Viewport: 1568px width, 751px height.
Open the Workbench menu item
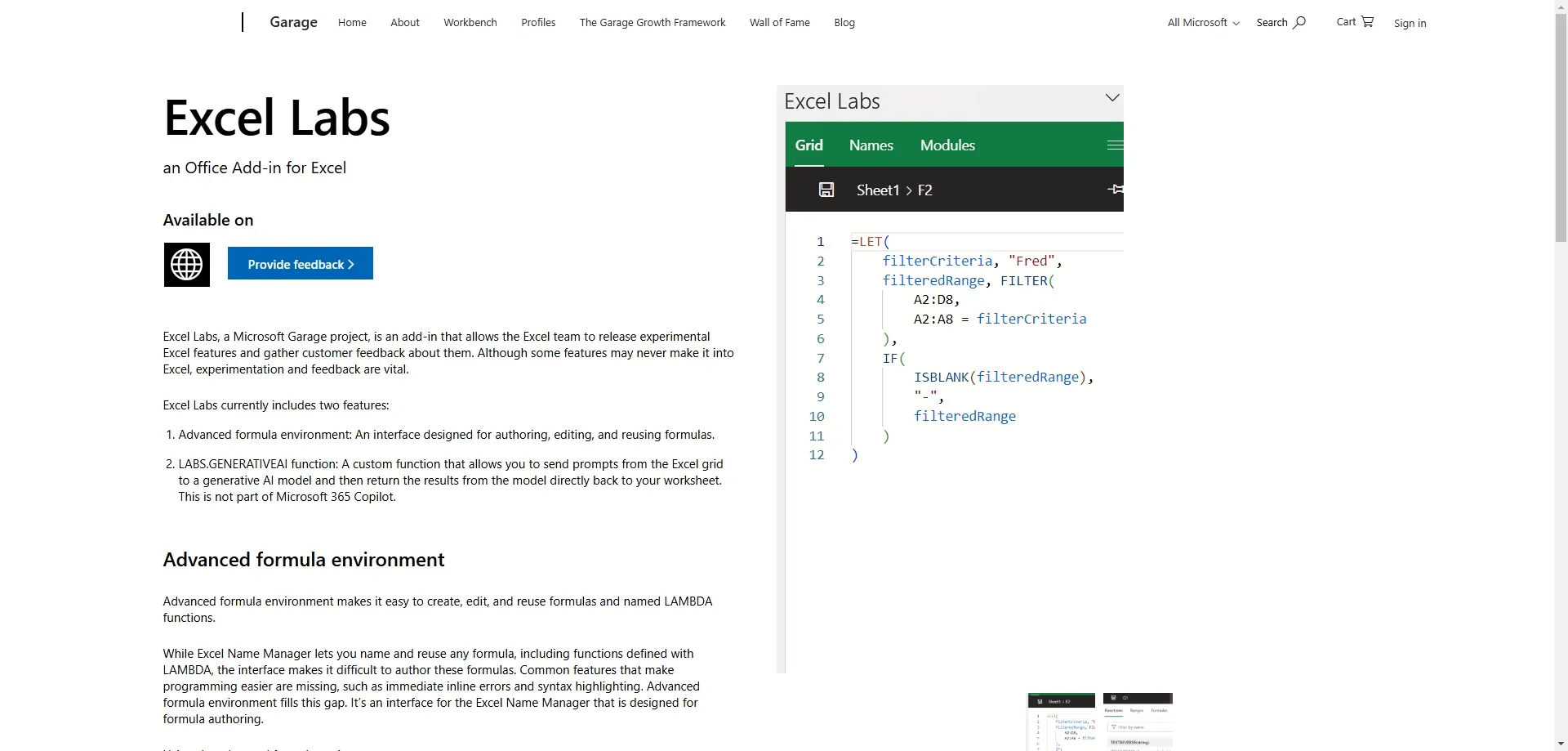click(x=470, y=22)
